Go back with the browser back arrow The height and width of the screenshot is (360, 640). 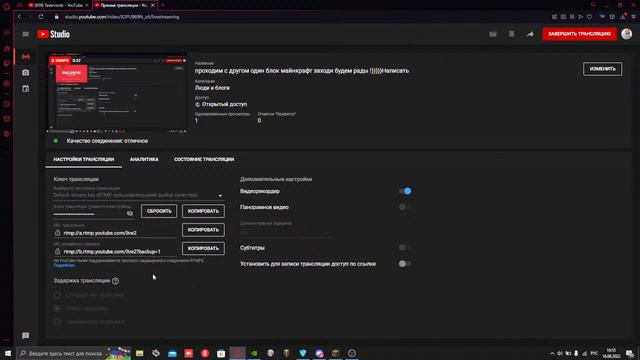point(19,17)
